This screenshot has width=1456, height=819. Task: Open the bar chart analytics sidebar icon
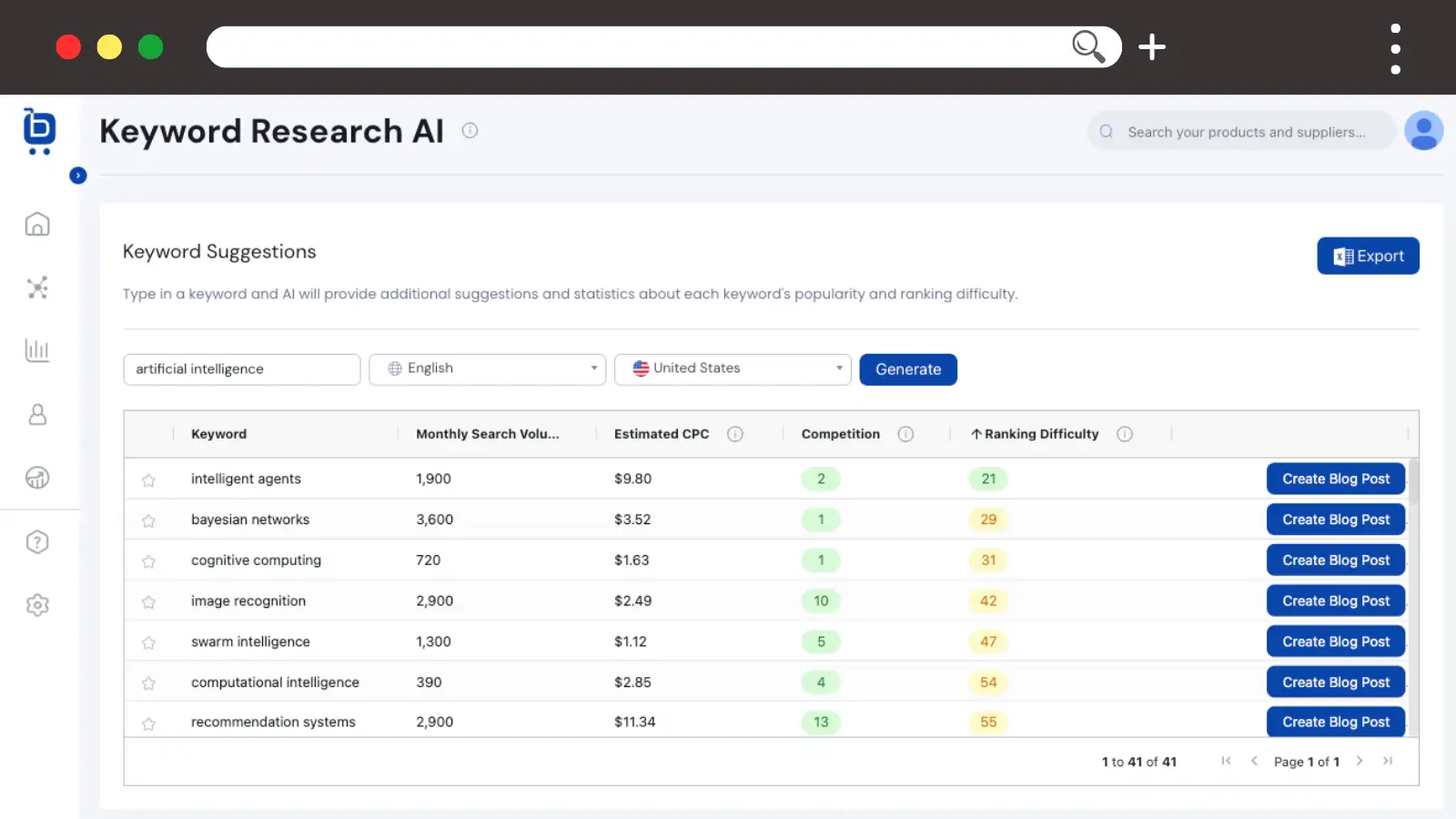coord(37,350)
